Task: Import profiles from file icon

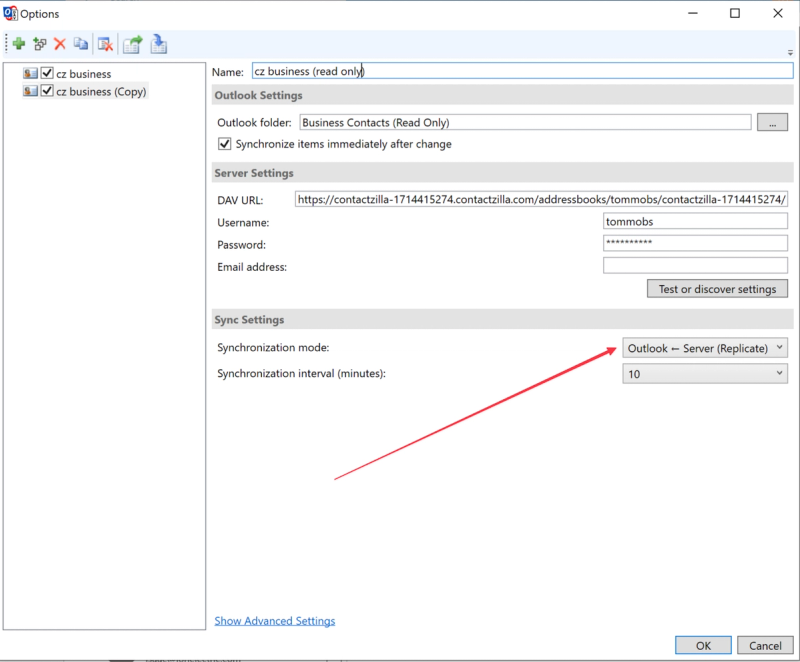Action: pyautogui.click(x=159, y=44)
